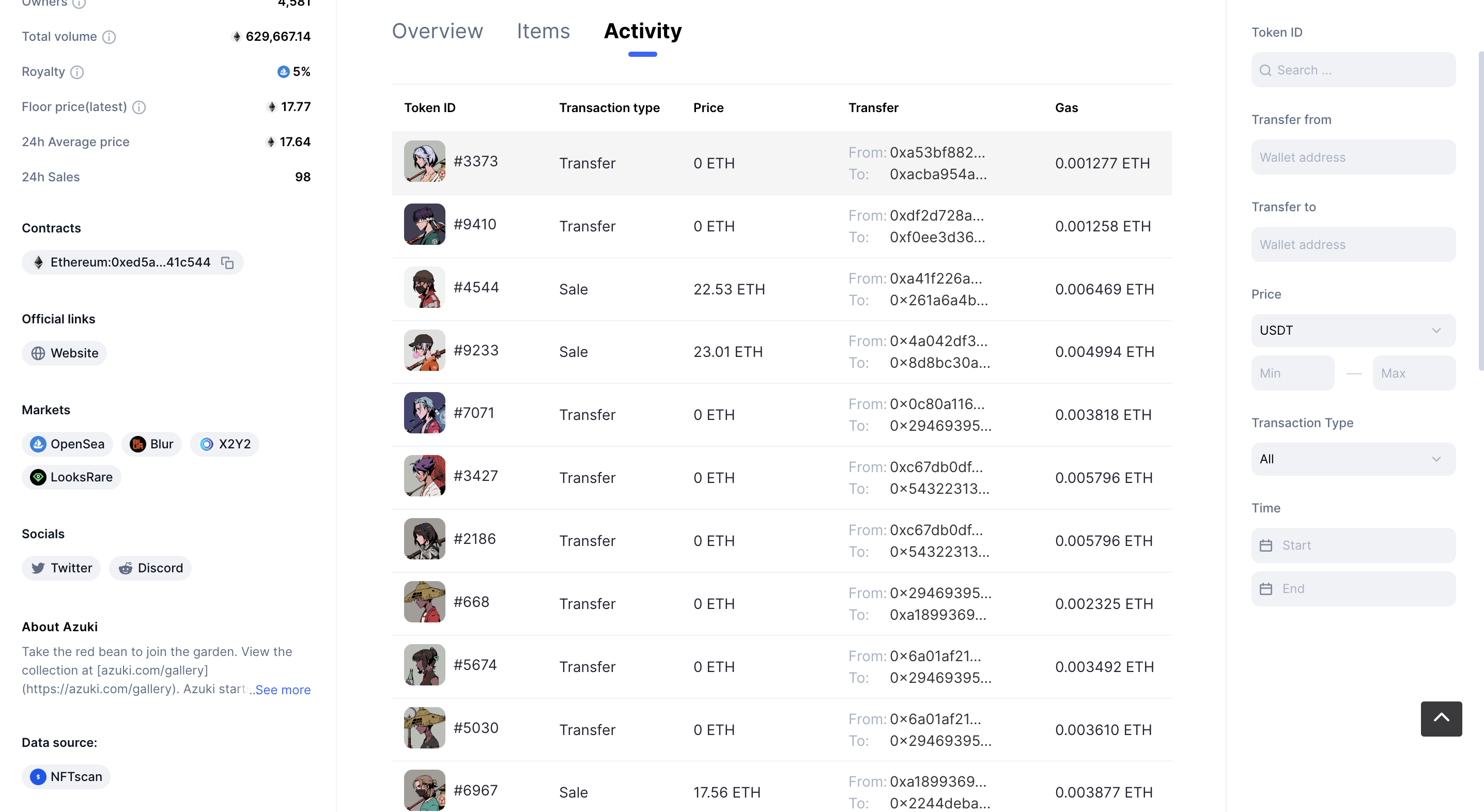This screenshot has width=1484, height=812.
Task: Expand the USDT price currency dropdown
Action: (1353, 331)
